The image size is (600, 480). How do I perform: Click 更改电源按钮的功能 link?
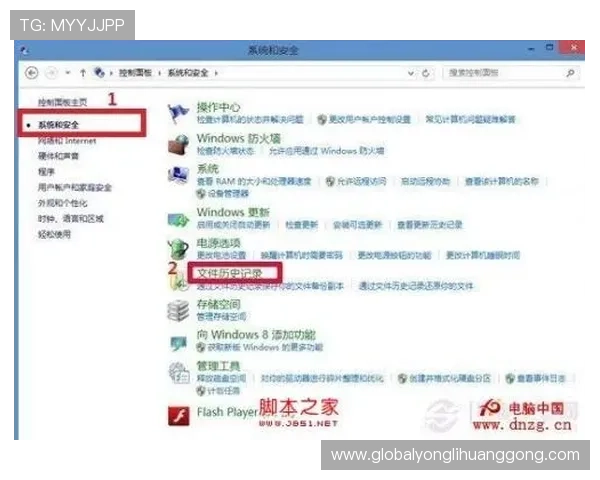click(x=394, y=255)
